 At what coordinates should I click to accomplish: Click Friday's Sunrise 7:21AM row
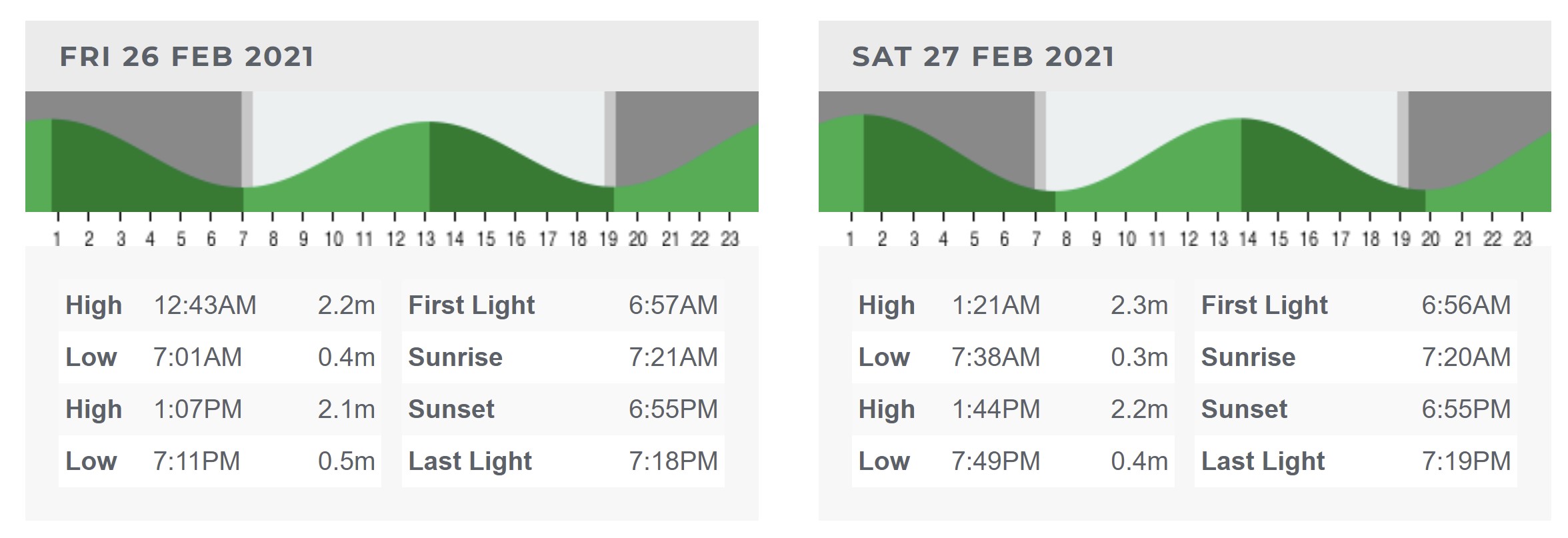click(563, 357)
